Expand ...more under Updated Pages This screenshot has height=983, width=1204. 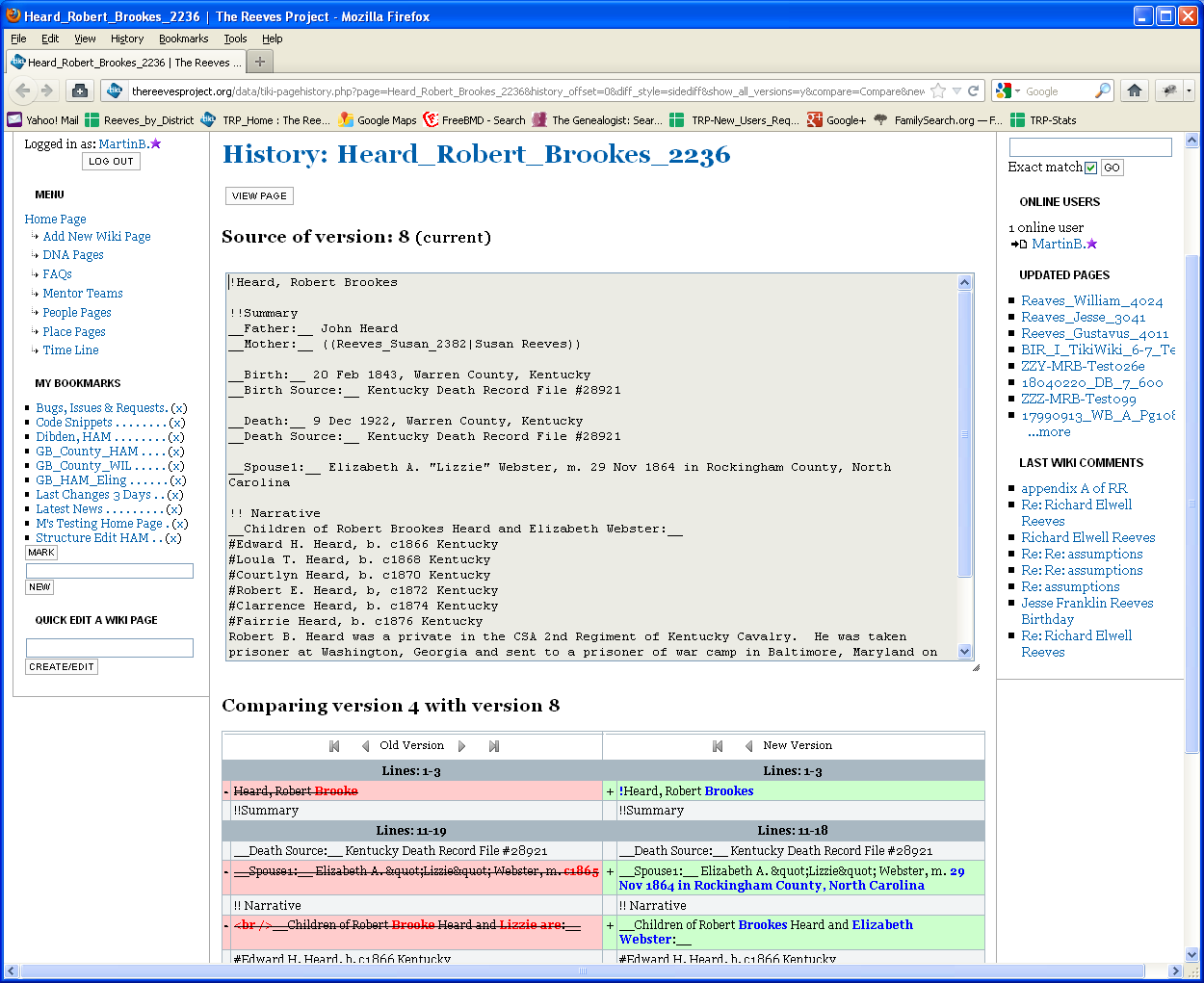click(1049, 432)
